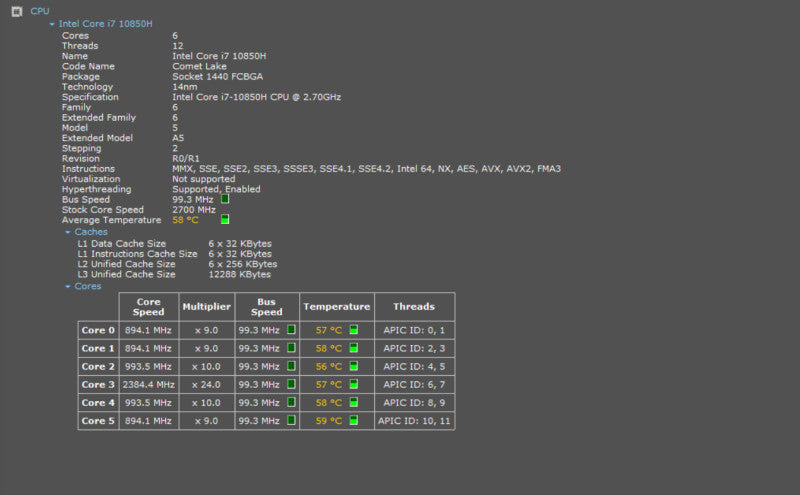Click the Revision value R0/R1
The height and width of the screenshot is (495, 800).
click(x=186, y=159)
